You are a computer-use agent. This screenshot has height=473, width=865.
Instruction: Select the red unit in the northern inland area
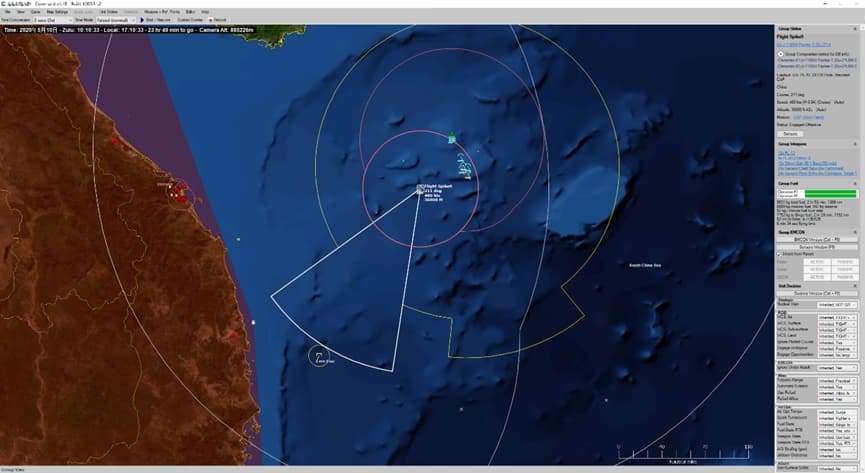[115, 141]
